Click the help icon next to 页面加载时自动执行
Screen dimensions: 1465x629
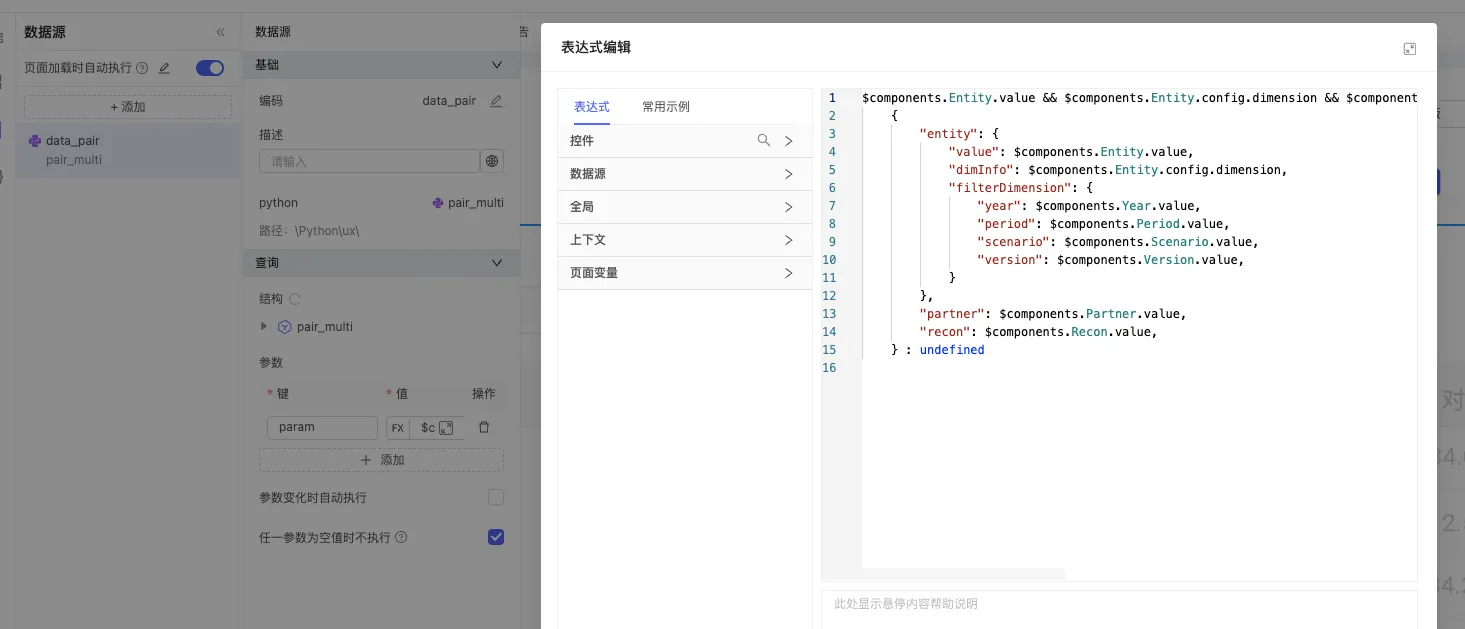pyautogui.click(x=142, y=68)
